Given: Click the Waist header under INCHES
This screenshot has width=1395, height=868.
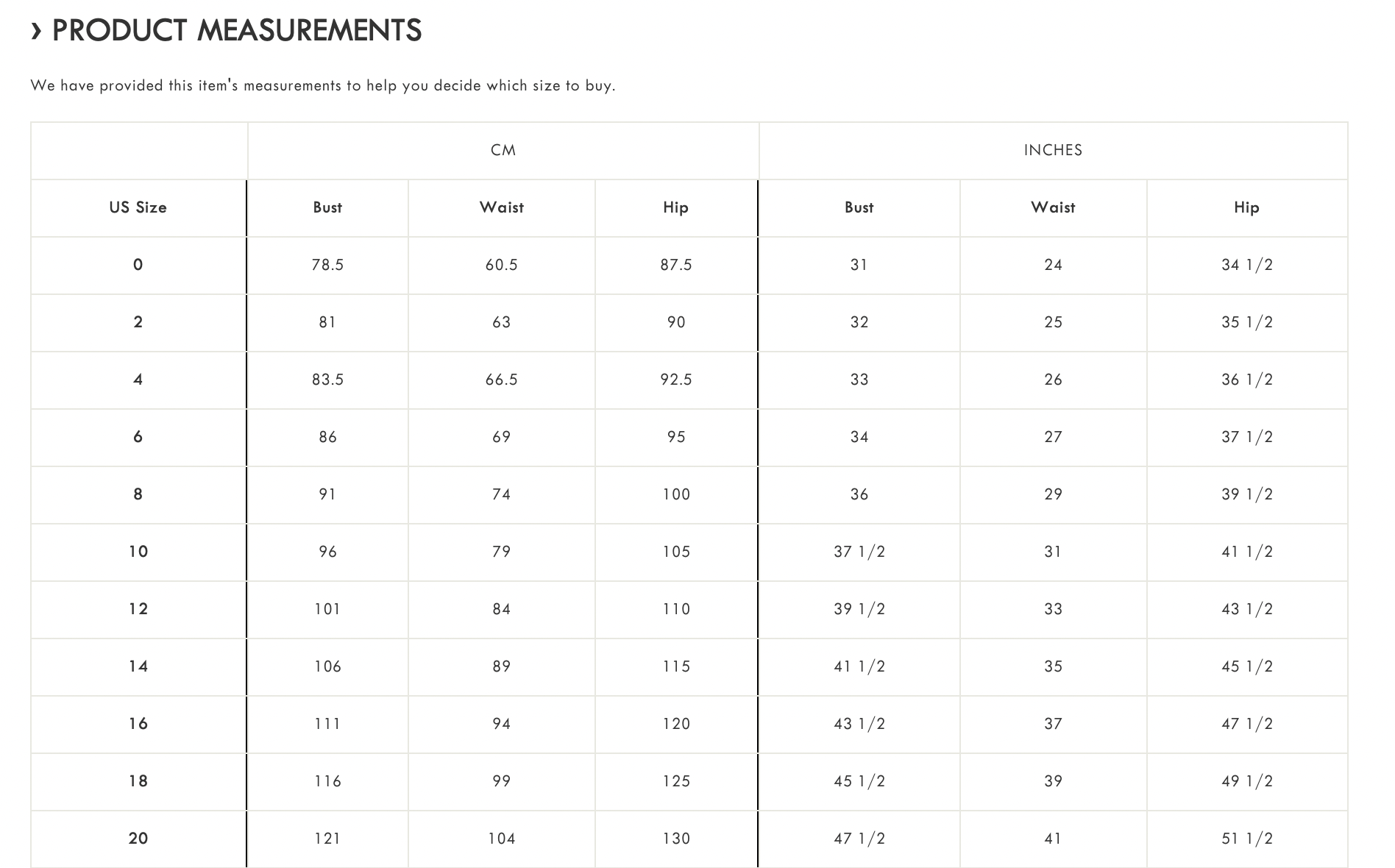Looking at the screenshot, I should [x=1053, y=207].
